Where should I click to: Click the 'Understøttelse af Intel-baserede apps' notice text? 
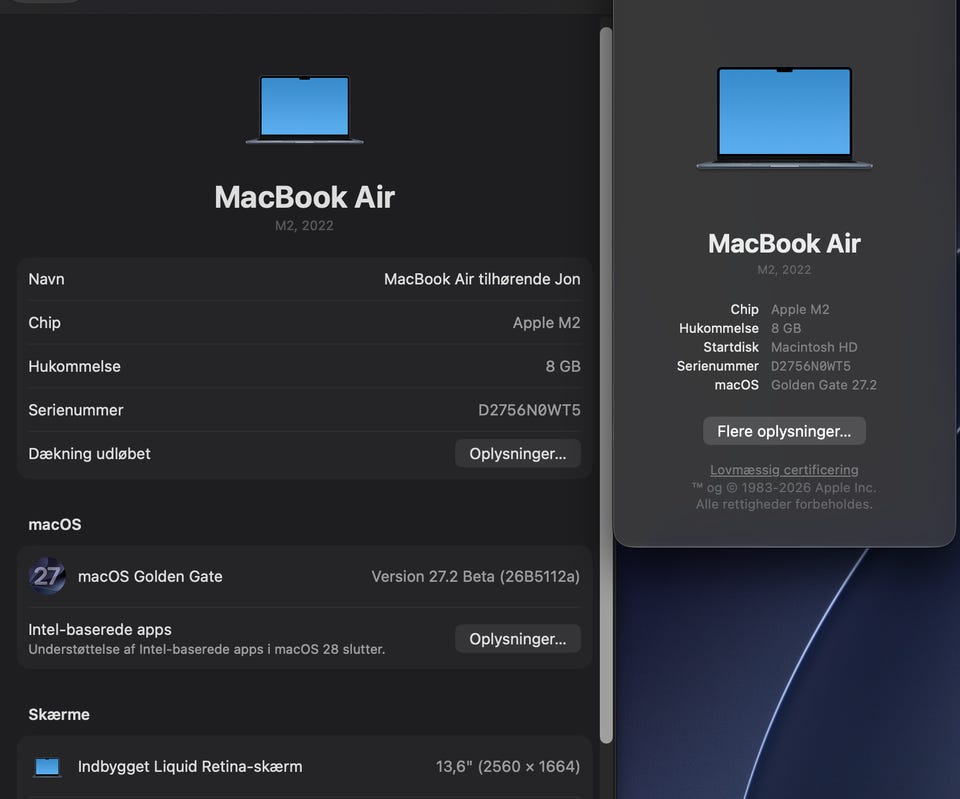pyautogui.click(x=206, y=649)
